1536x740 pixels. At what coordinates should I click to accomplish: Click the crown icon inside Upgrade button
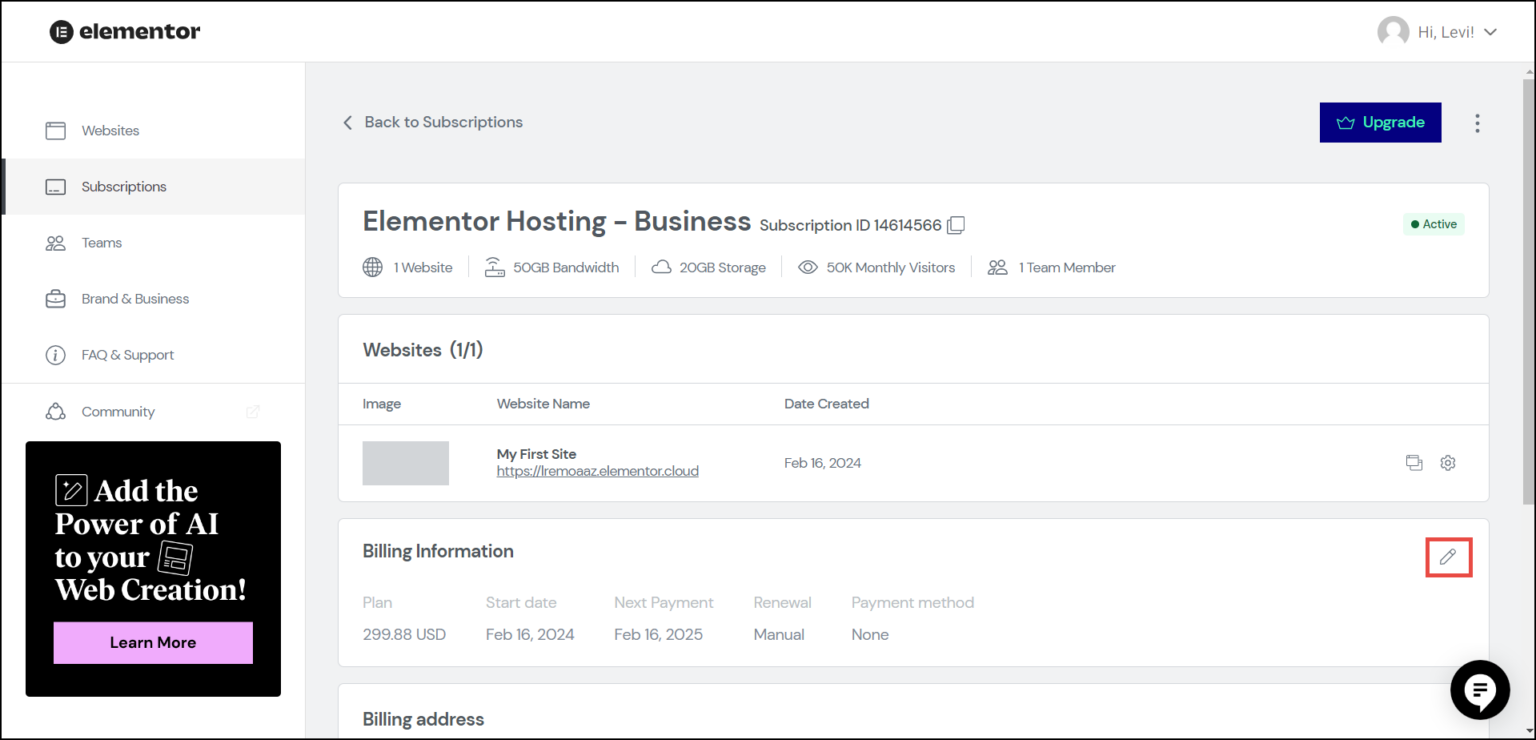[x=1345, y=122]
